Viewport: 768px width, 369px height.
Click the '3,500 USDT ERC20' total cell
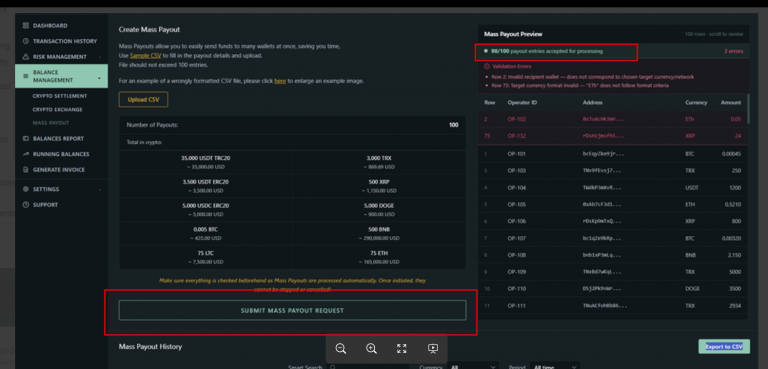[x=205, y=186]
